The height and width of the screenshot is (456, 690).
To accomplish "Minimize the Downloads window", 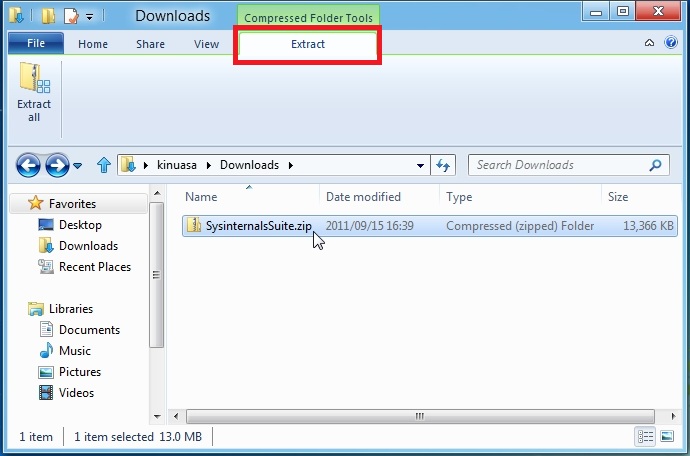I will (596, 11).
